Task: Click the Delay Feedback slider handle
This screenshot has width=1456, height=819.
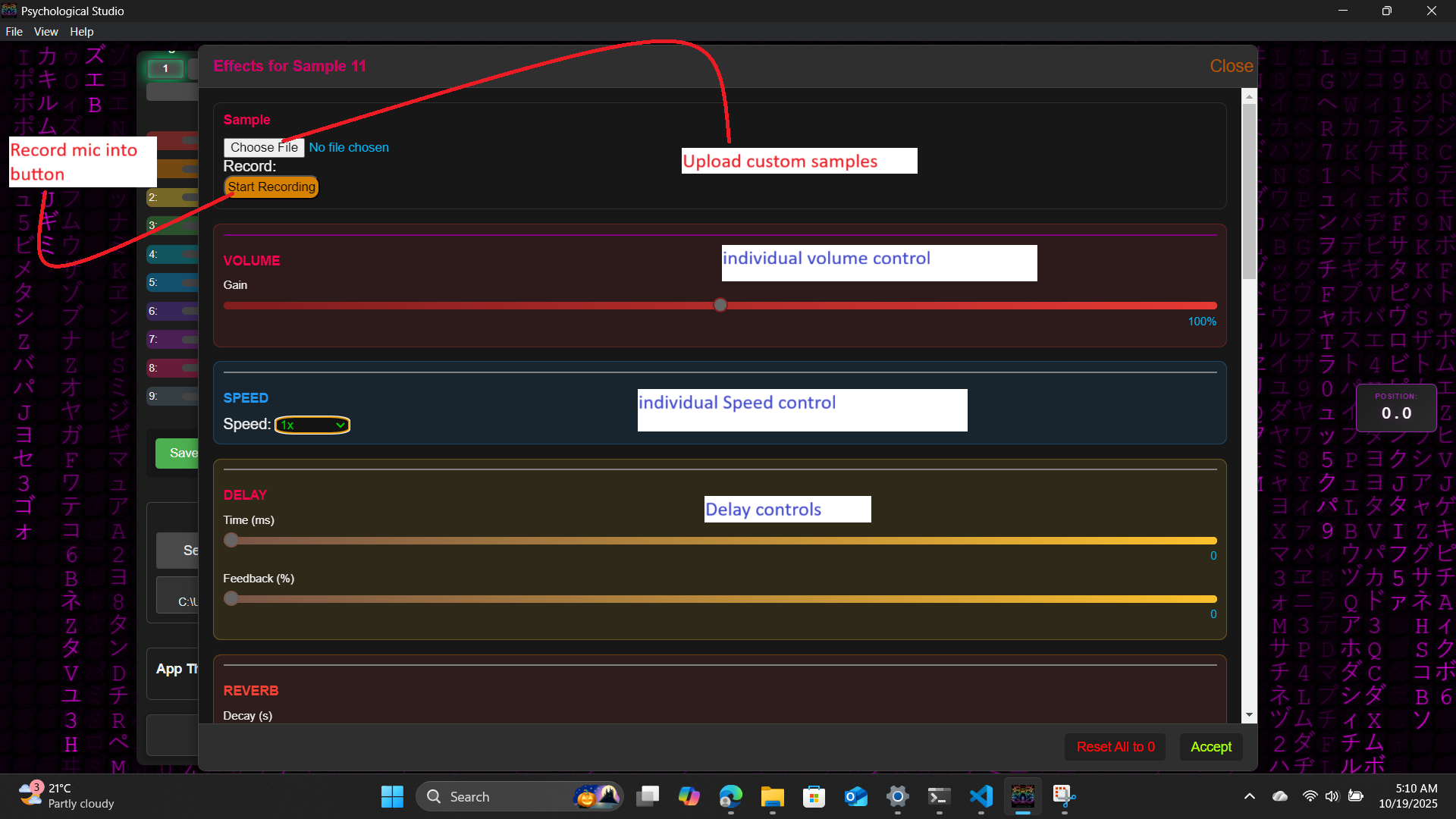Action: [231, 598]
